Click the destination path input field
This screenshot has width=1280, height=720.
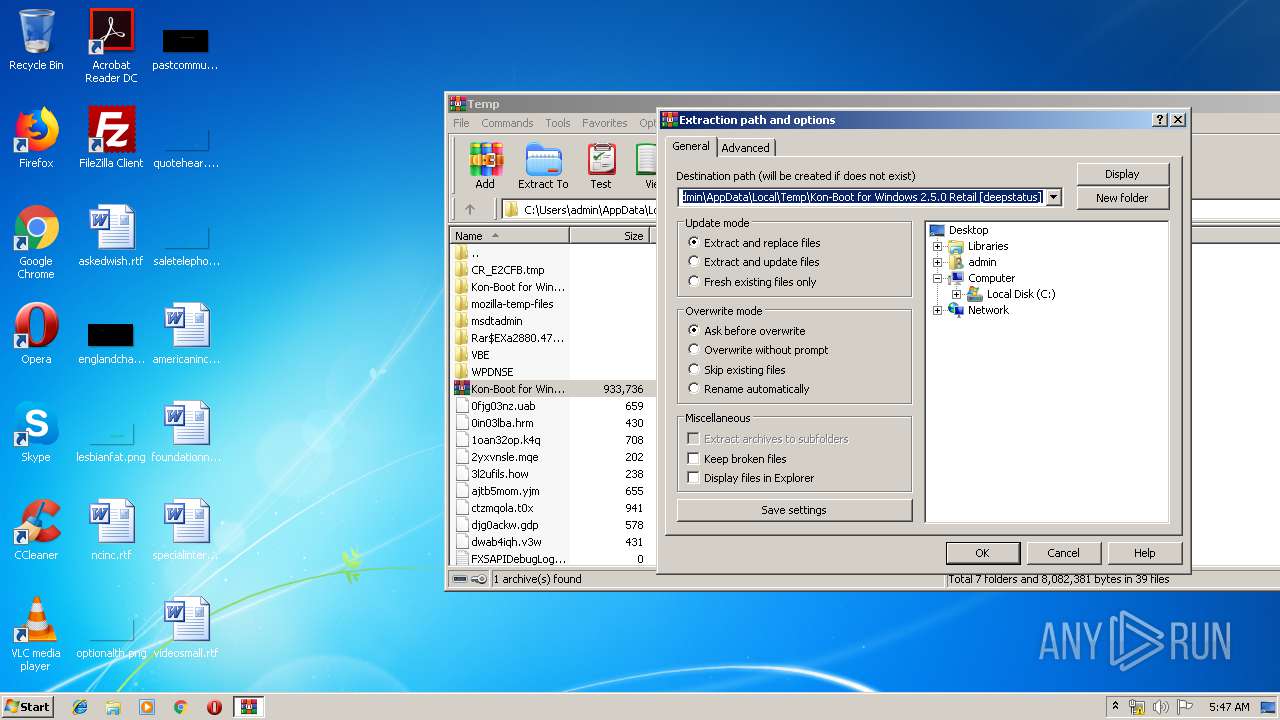tap(861, 197)
